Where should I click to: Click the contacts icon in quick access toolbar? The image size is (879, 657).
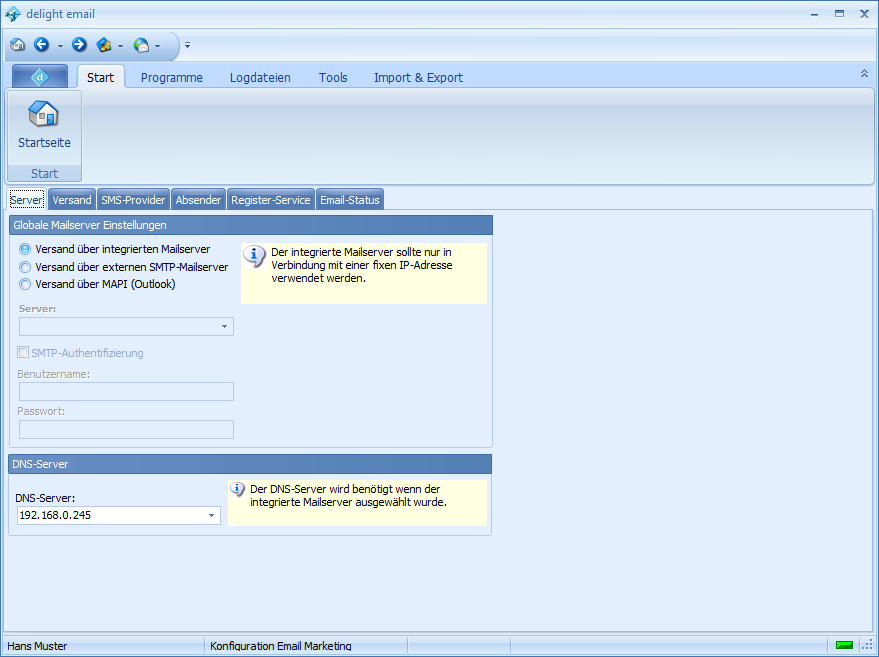coord(104,45)
